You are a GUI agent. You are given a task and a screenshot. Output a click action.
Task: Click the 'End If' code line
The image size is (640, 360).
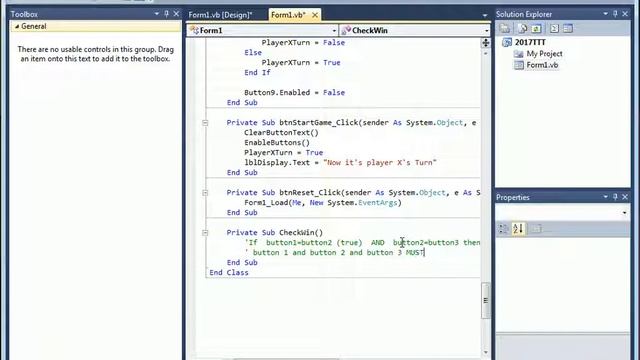pyautogui.click(x=257, y=73)
